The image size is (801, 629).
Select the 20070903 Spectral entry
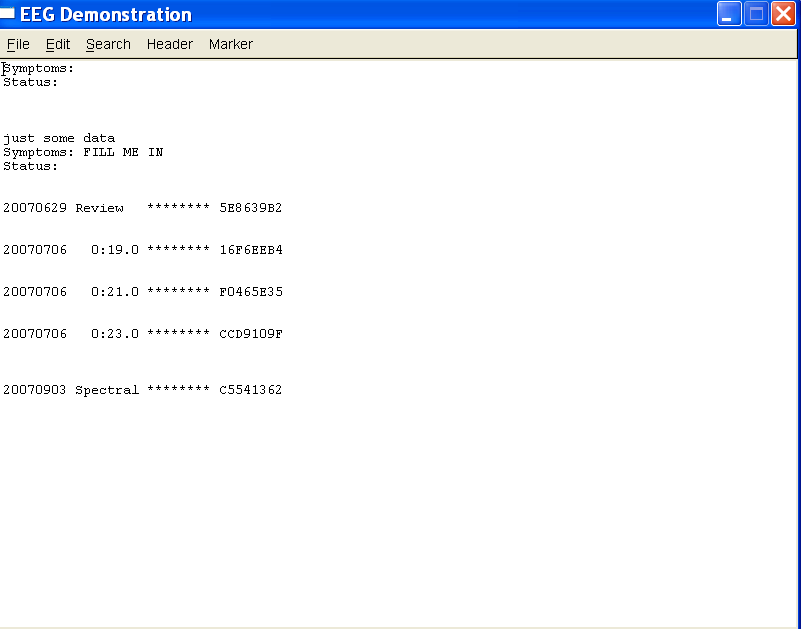(x=71, y=390)
